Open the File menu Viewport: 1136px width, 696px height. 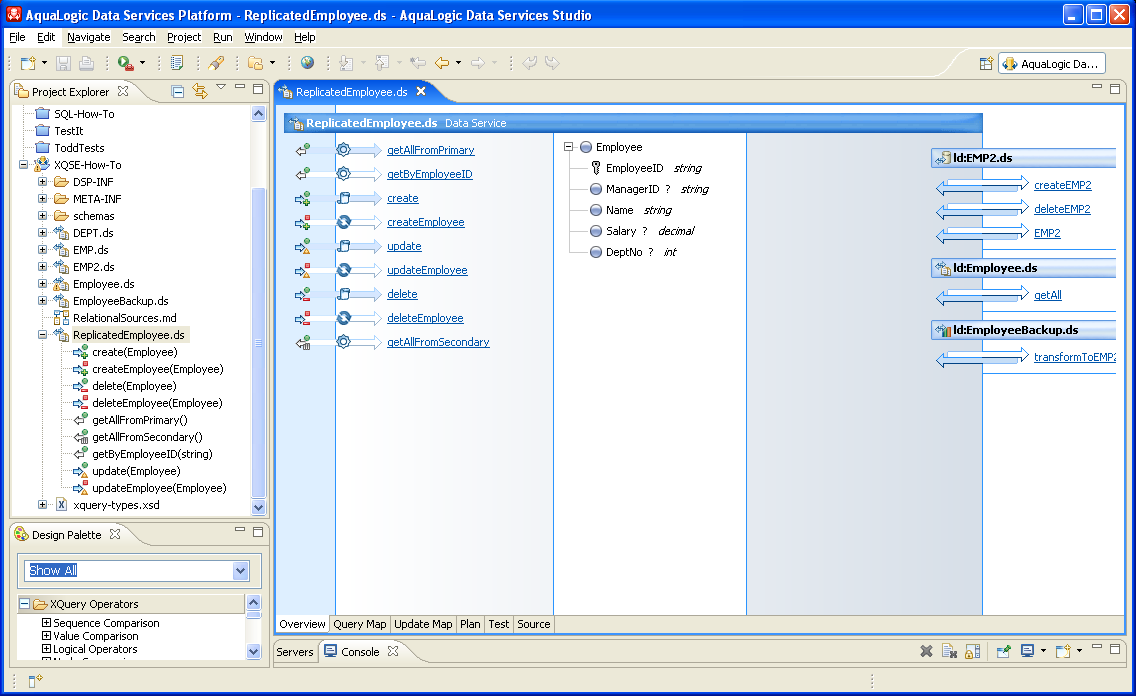17,37
